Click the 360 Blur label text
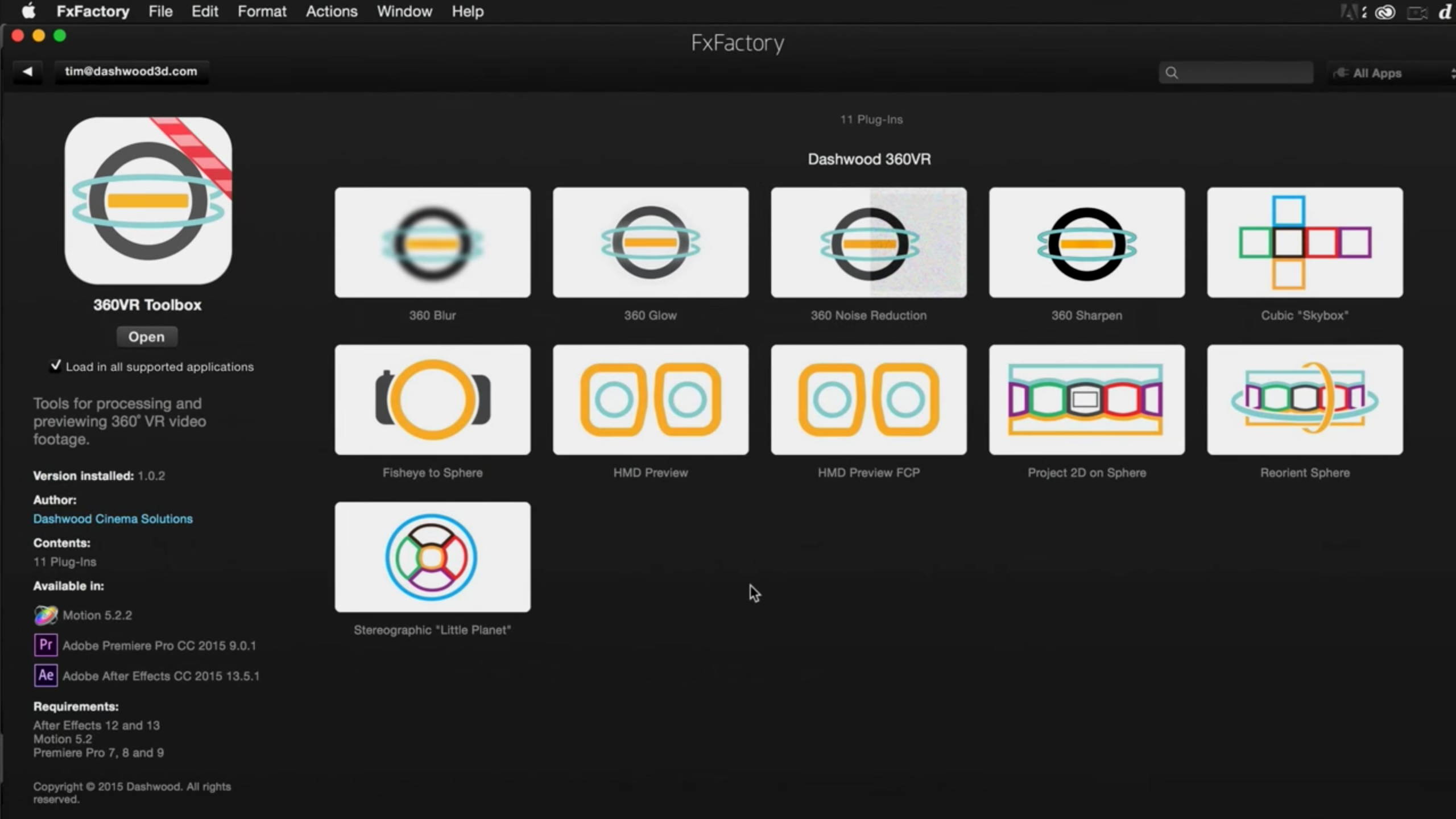The image size is (1456, 819). tap(432, 315)
